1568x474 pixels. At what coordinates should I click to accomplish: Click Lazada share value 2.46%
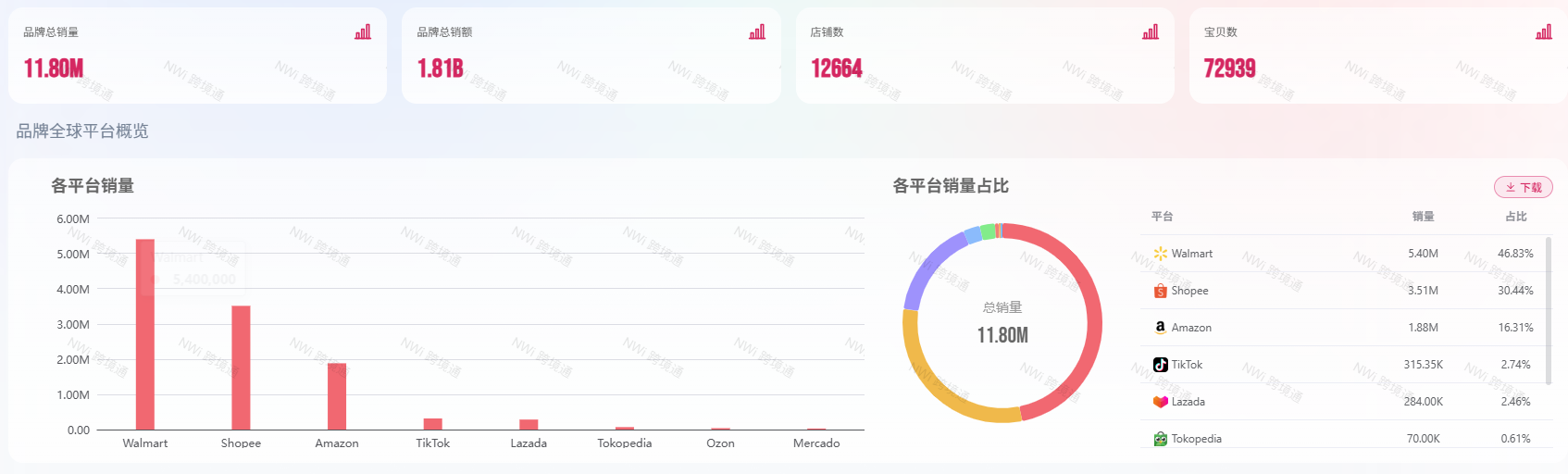[1515, 402]
